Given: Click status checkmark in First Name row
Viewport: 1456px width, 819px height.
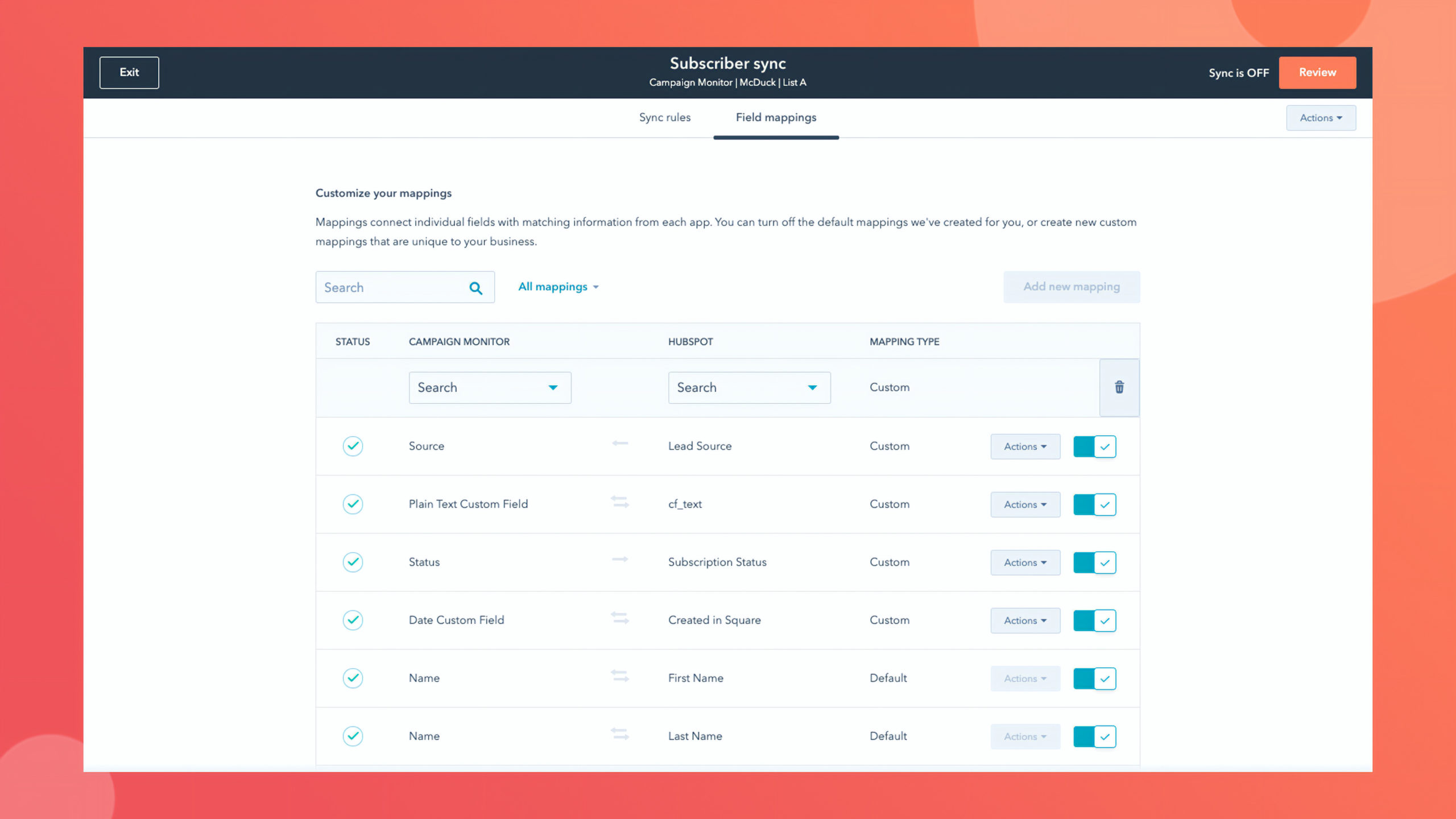Looking at the screenshot, I should pos(353,678).
